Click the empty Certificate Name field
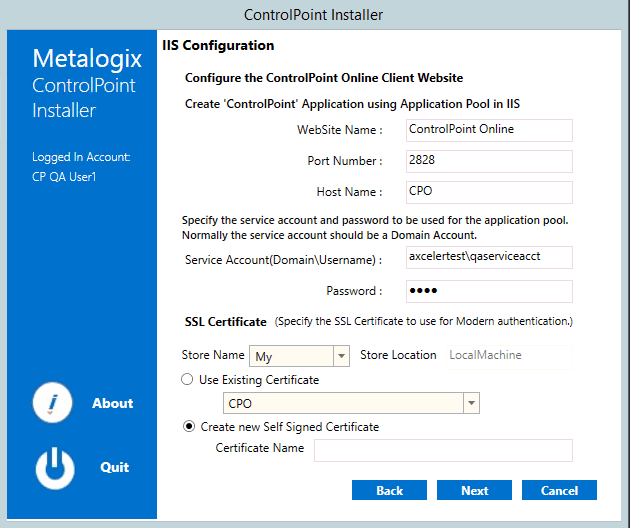 [x=443, y=450]
